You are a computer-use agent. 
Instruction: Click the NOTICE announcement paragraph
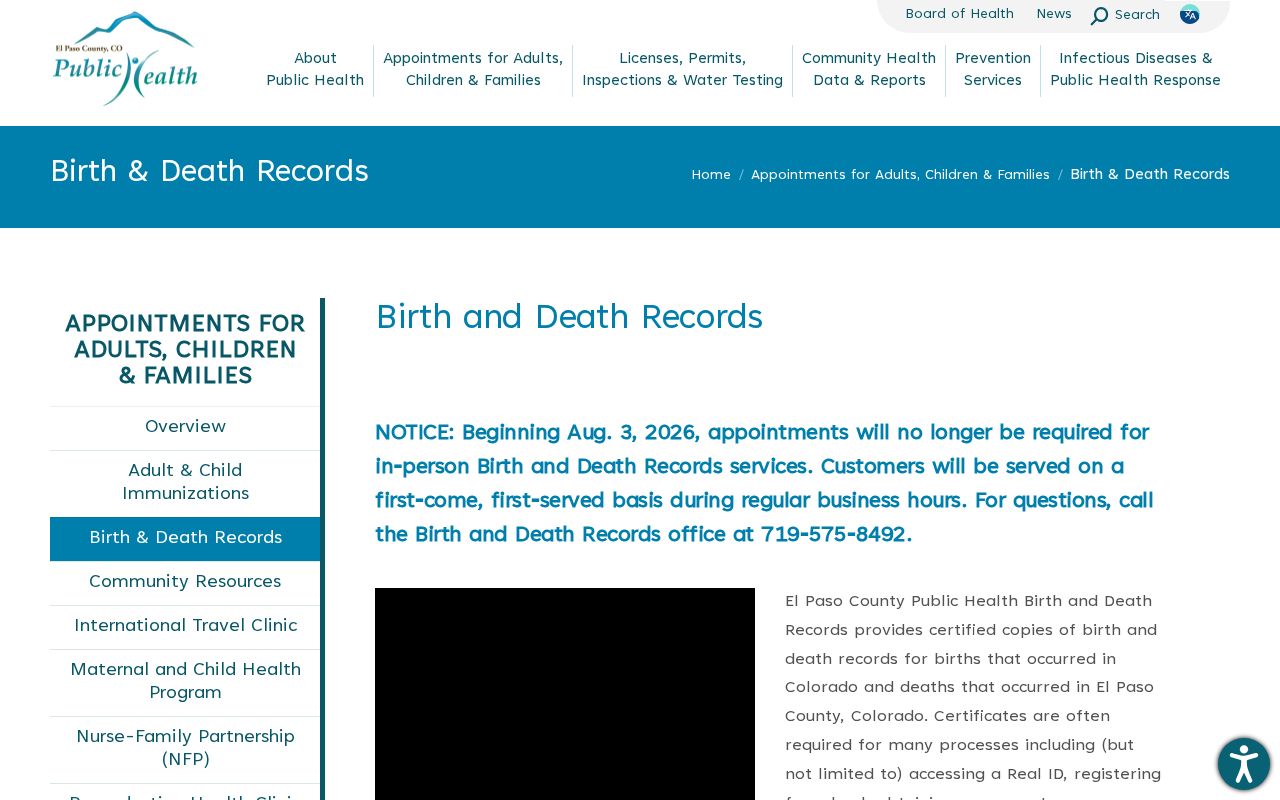coord(766,483)
